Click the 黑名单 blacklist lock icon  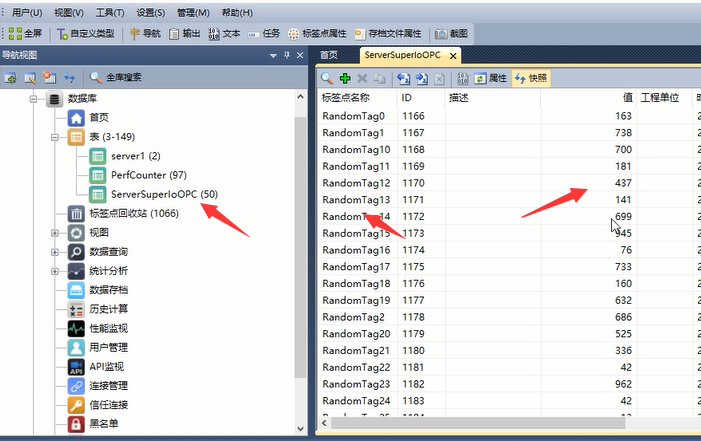coord(76,424)
